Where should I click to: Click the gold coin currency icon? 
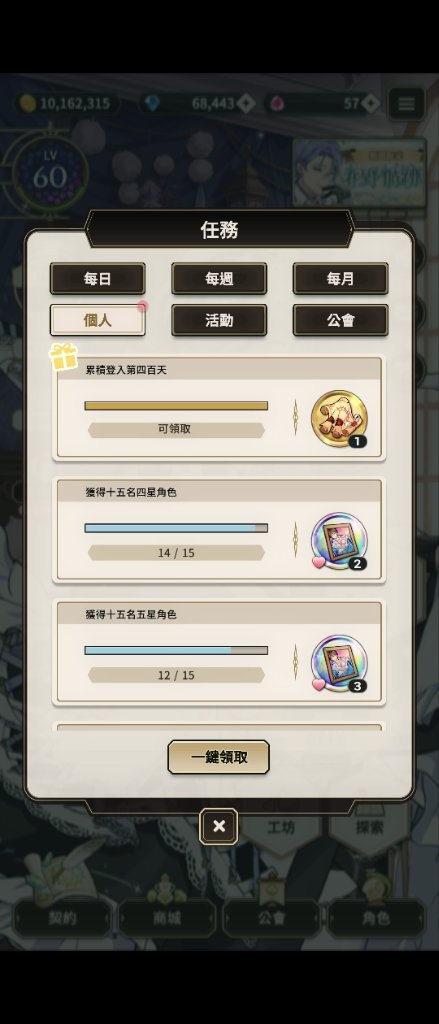point(27,103)
